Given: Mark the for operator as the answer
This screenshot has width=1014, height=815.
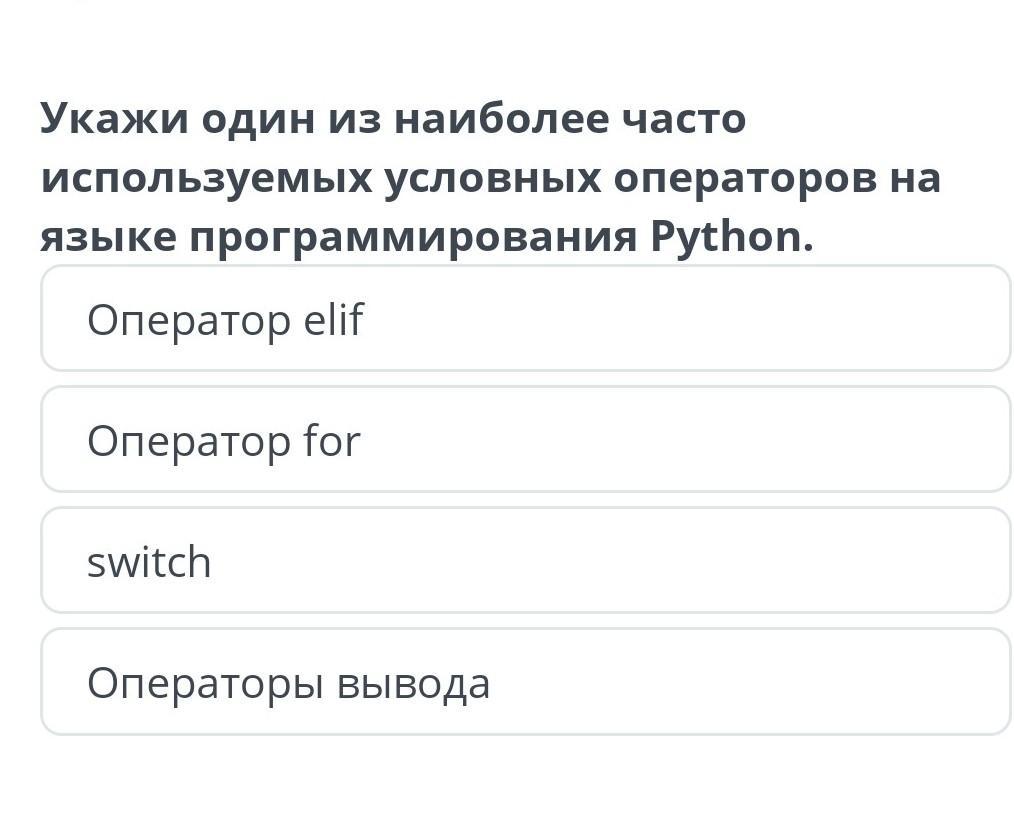Looking at the screenshot, I should 526,439.
